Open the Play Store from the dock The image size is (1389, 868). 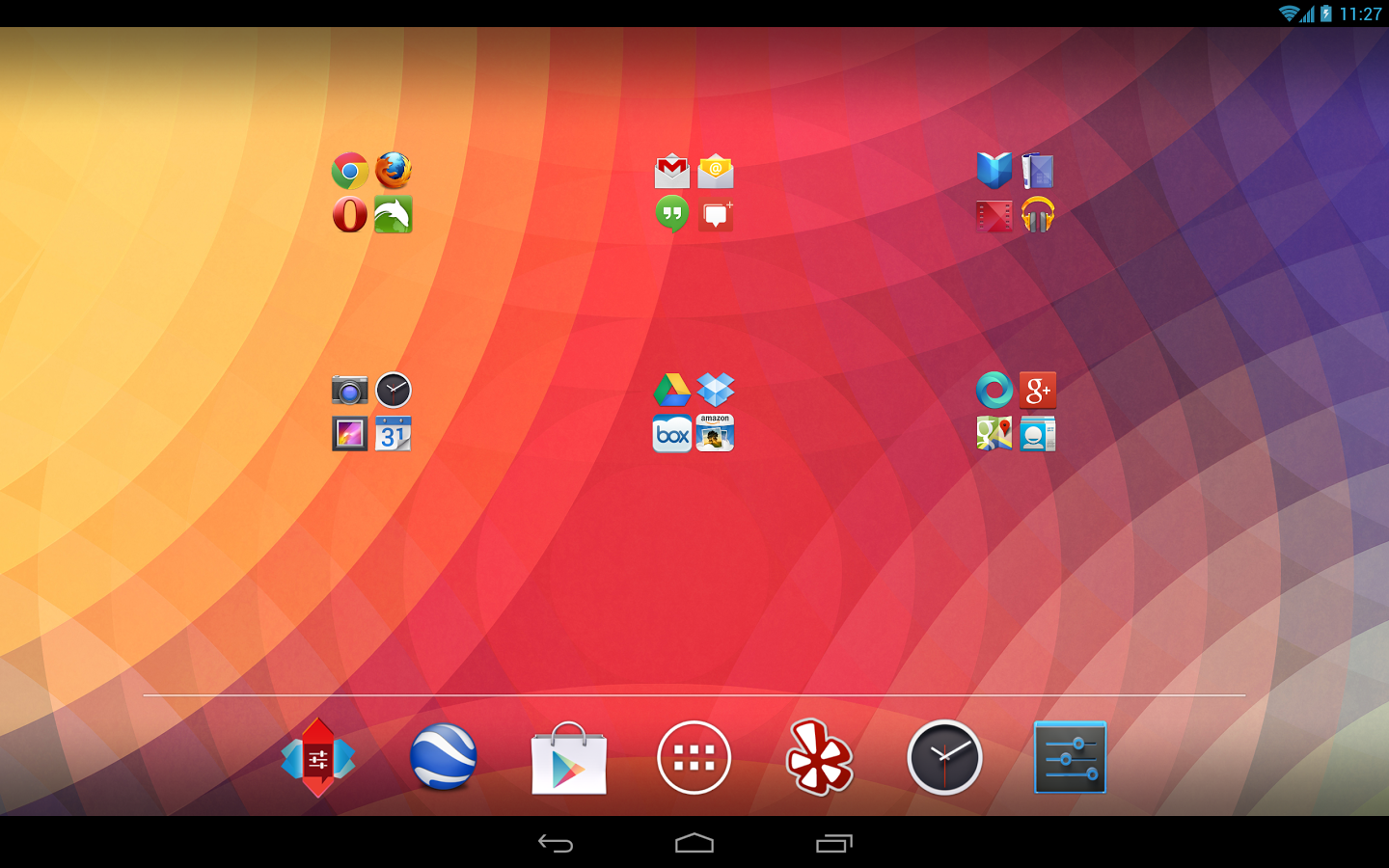568,758
